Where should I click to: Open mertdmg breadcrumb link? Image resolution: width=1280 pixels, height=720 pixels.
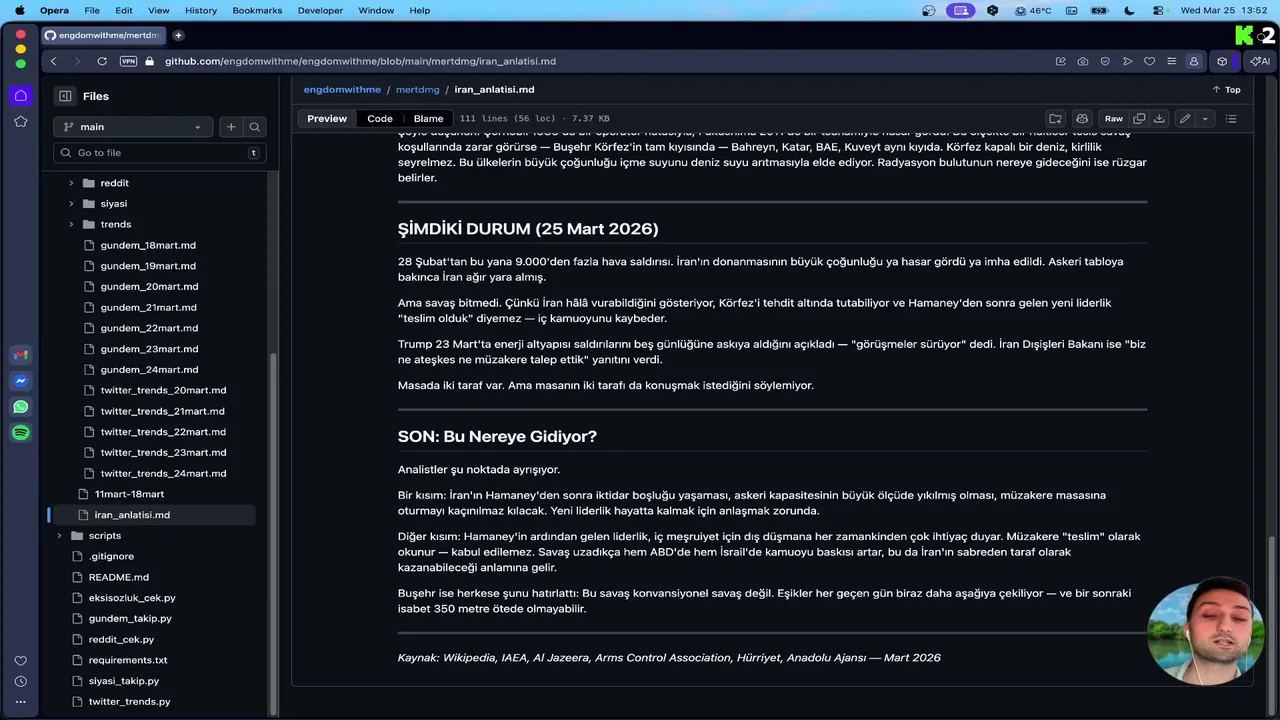point(418,89)
